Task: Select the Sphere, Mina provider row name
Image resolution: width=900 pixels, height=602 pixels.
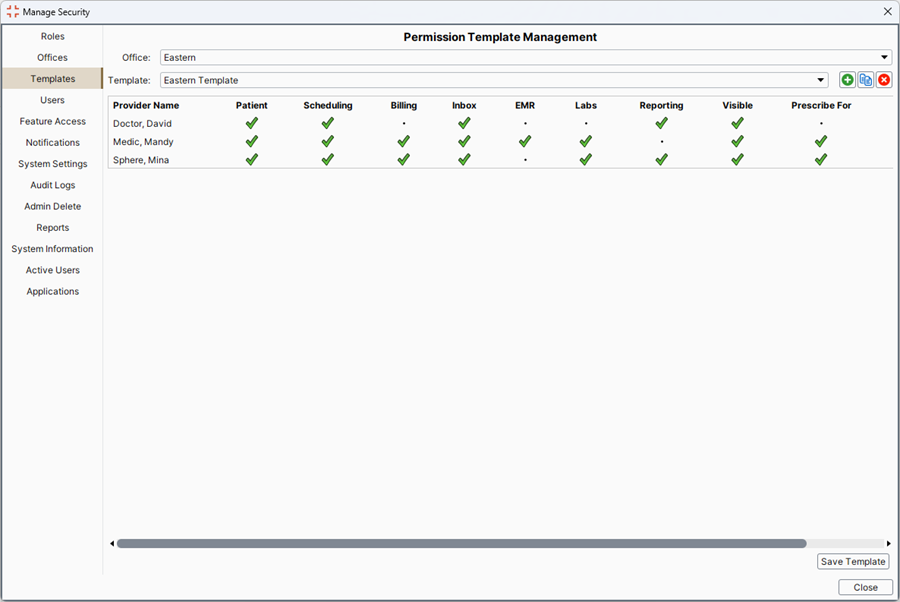Action: 141,160
